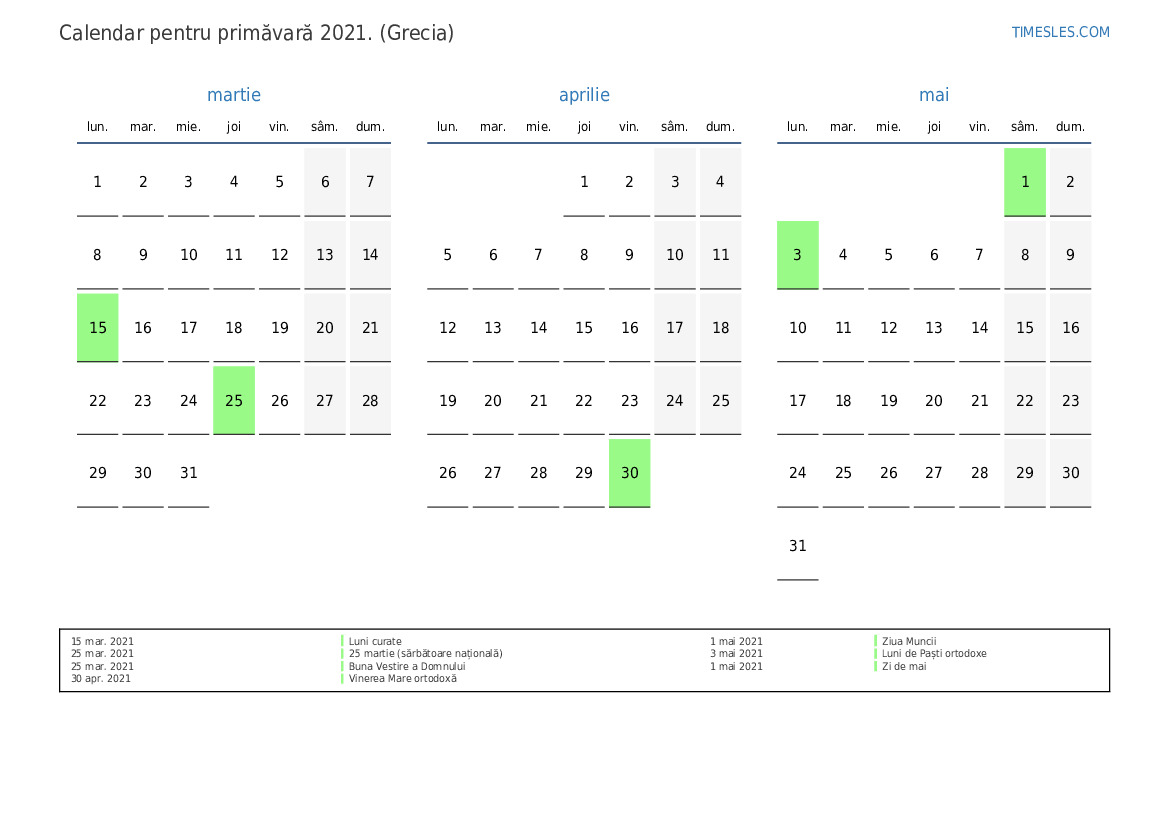Screen dimensions: 1169x827
Task: Click 'lun.' header under martie
Action: (98, 127)
